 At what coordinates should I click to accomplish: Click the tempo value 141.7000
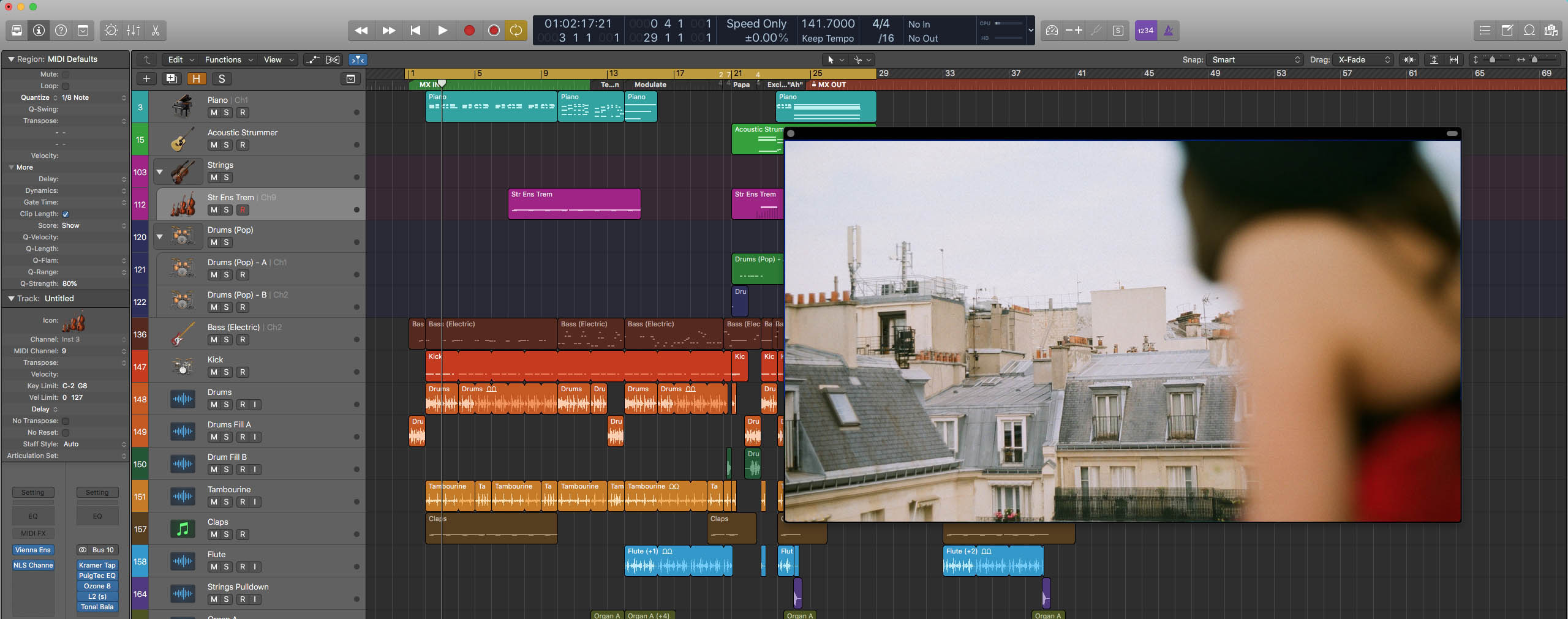tap(828, 23)
